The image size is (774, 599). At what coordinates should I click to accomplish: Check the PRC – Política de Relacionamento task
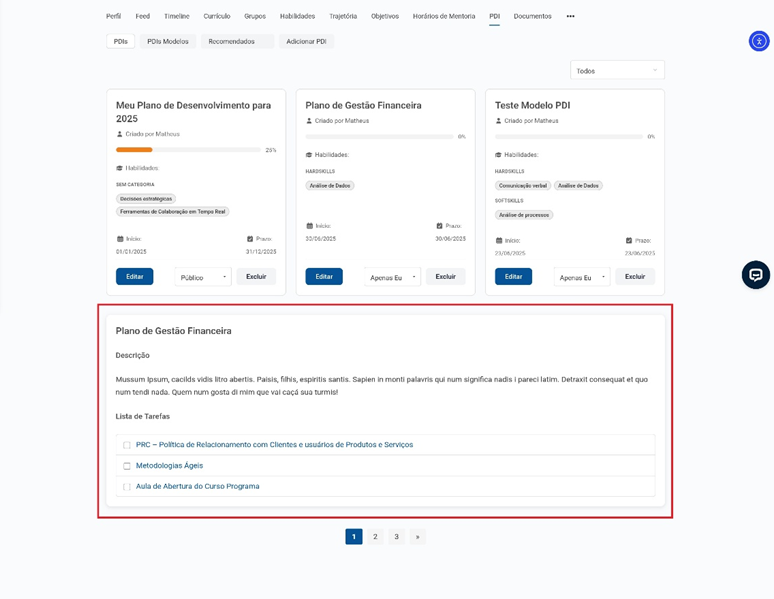pyautogui.click(x=127, y=445)
